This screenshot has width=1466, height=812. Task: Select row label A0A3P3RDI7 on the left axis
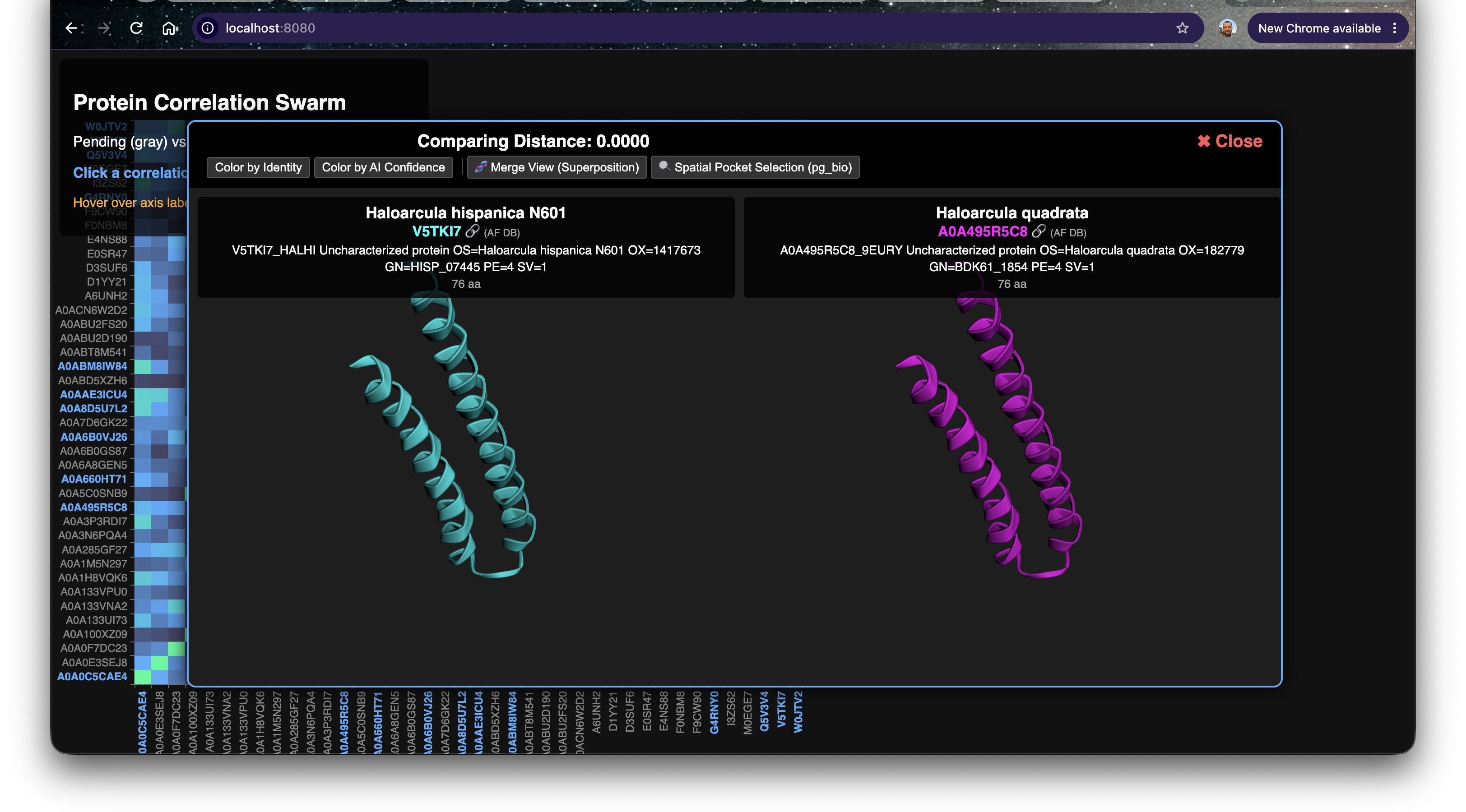click(95, 521)
